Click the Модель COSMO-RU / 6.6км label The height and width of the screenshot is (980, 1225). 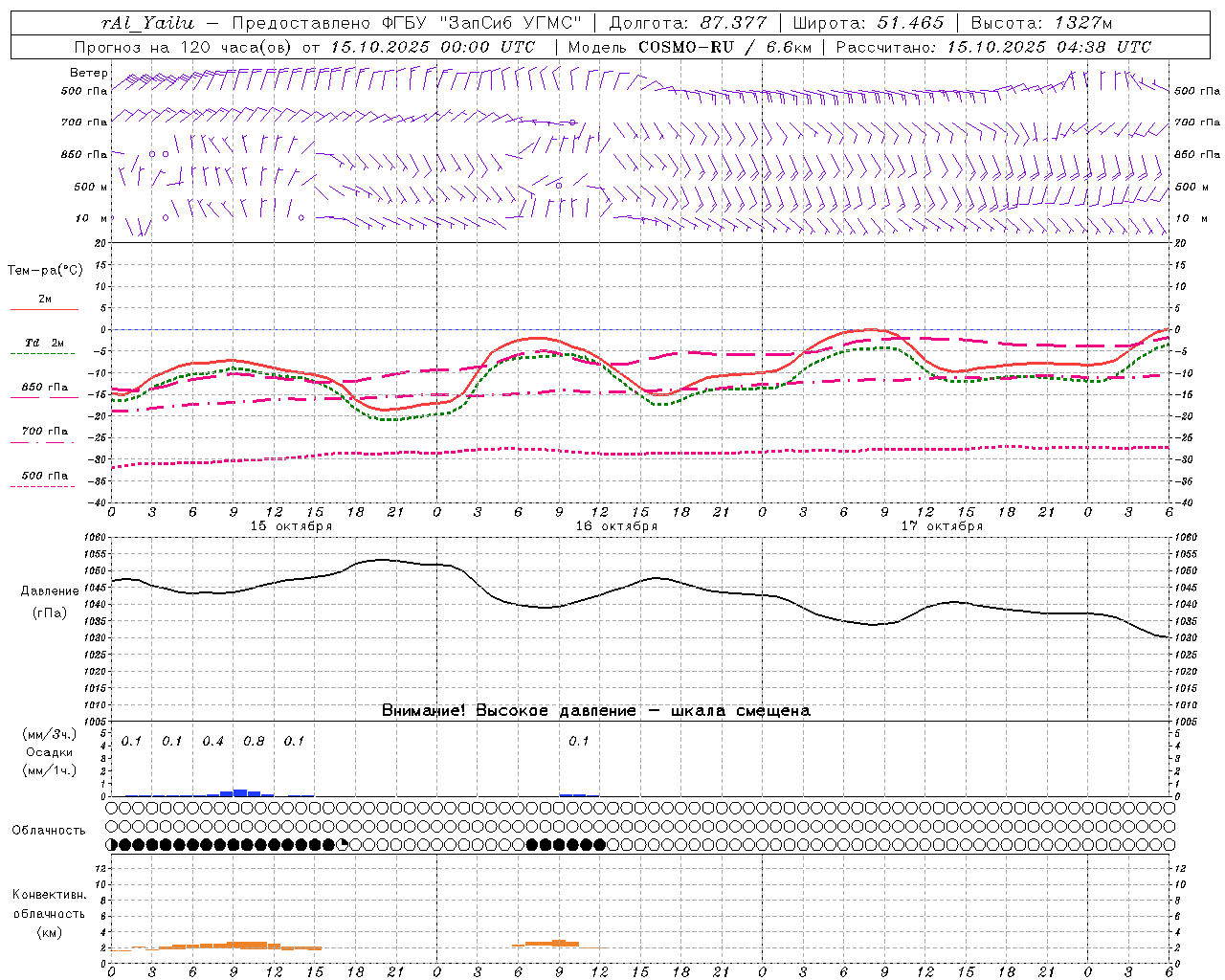pos(689,47)
